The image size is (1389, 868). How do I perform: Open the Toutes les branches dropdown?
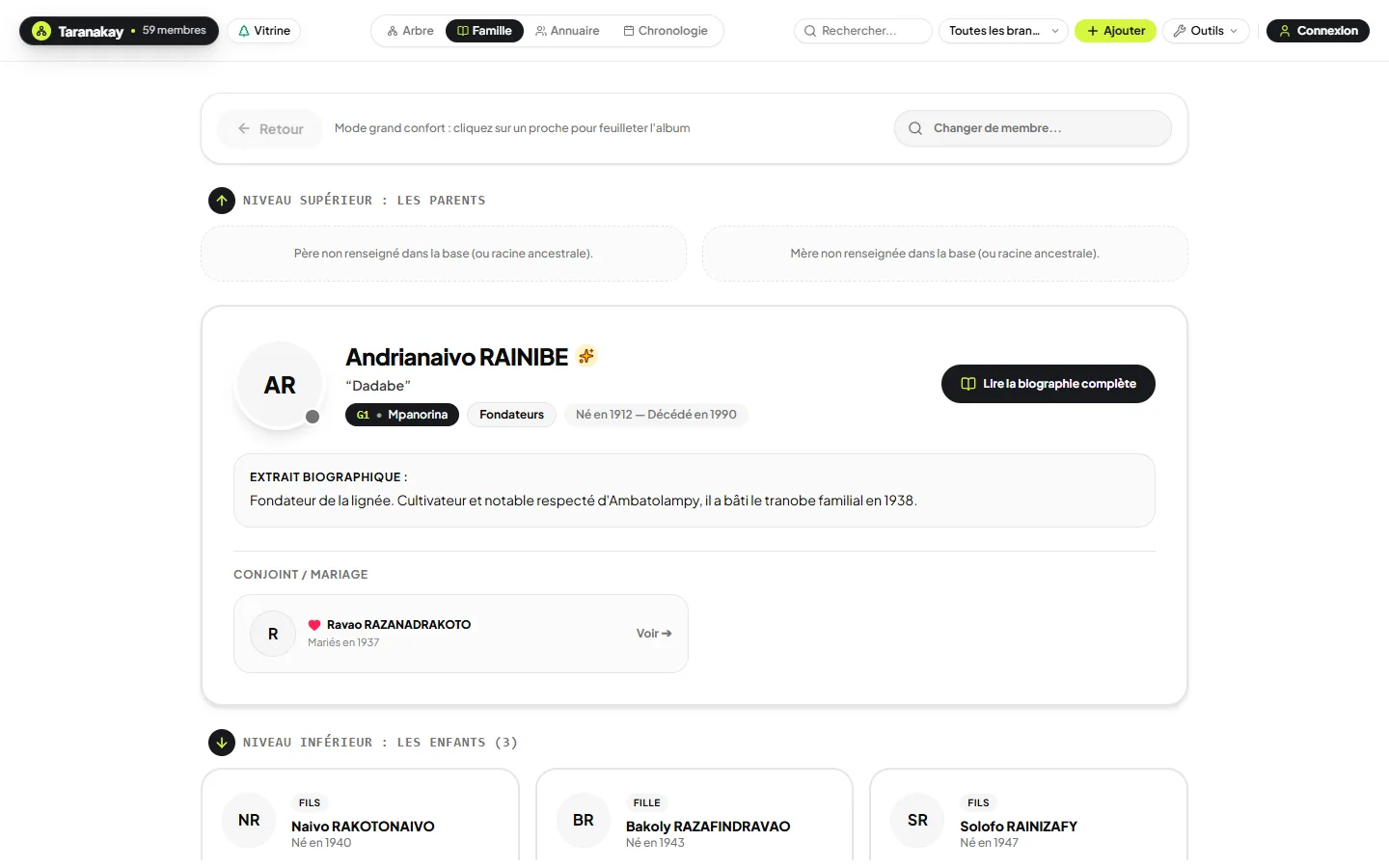coord(1003,31)
